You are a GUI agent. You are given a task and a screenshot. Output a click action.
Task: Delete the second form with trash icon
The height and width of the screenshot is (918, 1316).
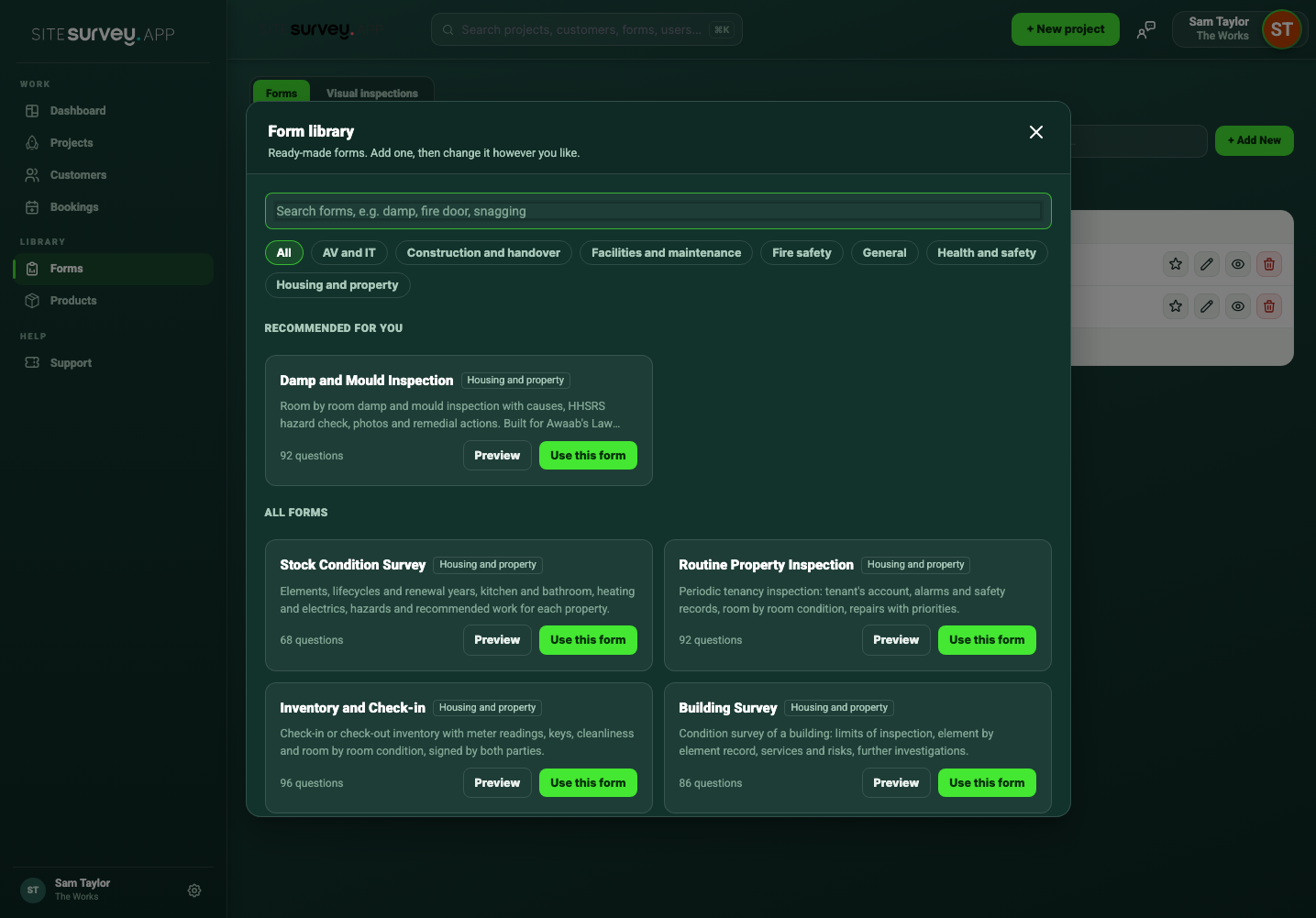[1269, 306]
